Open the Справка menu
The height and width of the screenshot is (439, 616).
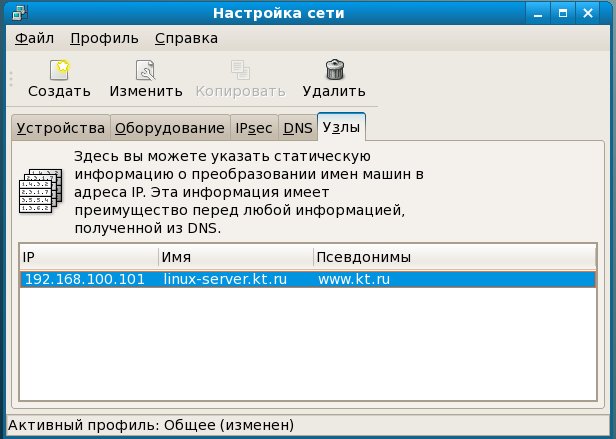(x=186, y=39)
